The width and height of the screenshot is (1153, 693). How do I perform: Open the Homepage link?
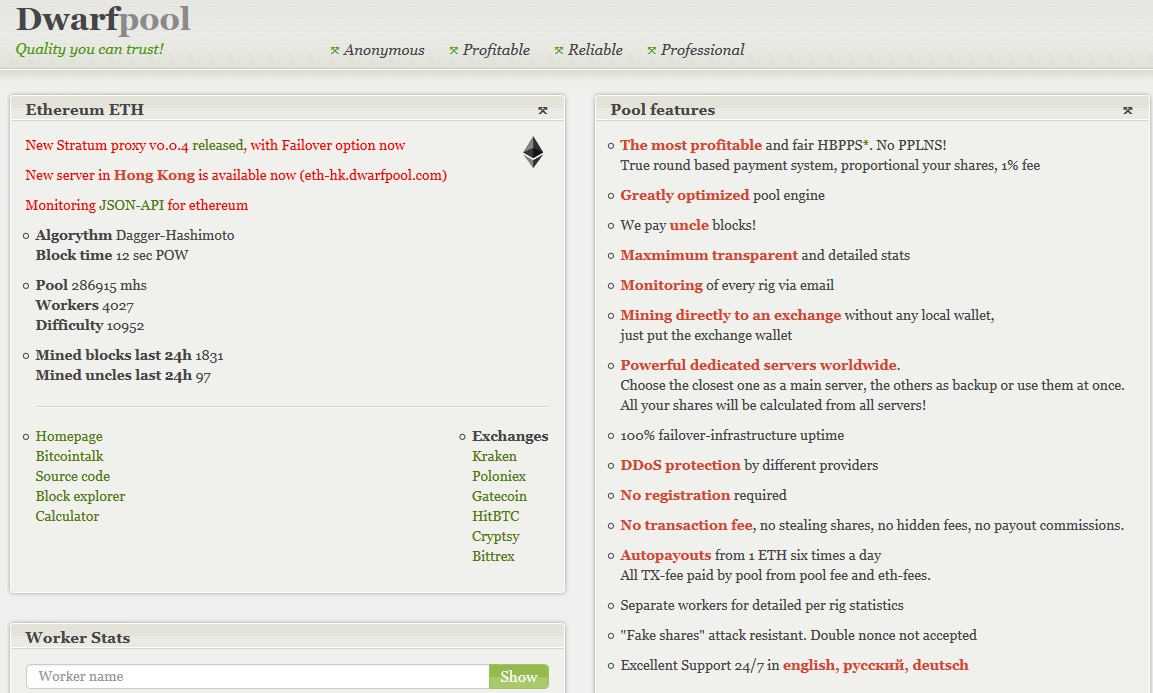click(x=69, y=436)
